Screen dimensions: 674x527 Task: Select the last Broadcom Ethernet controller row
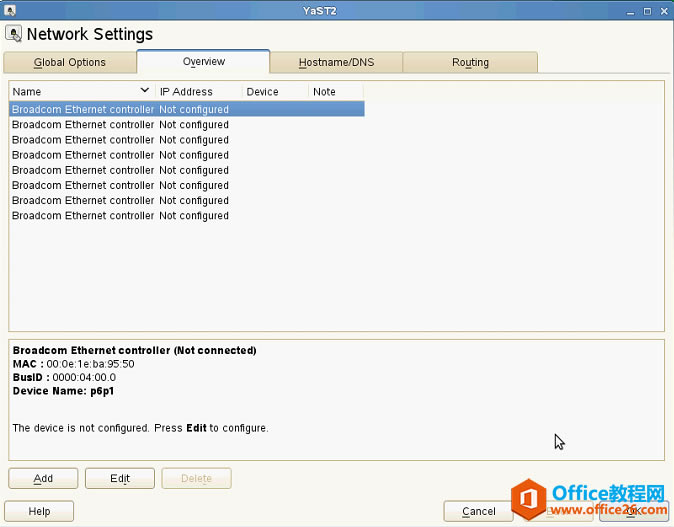[187, 216]
